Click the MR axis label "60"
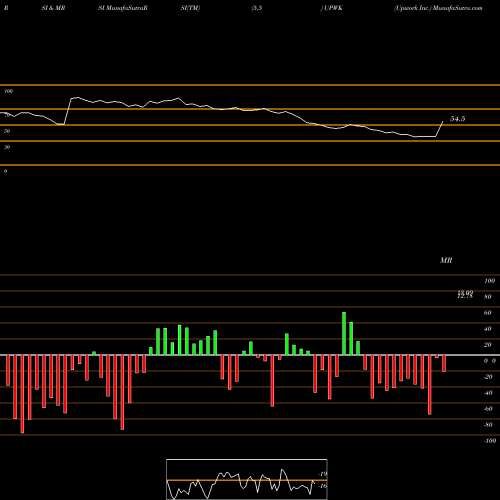This screenshot has height=500, width=500. pyautogui.click(x=487, y=313)
